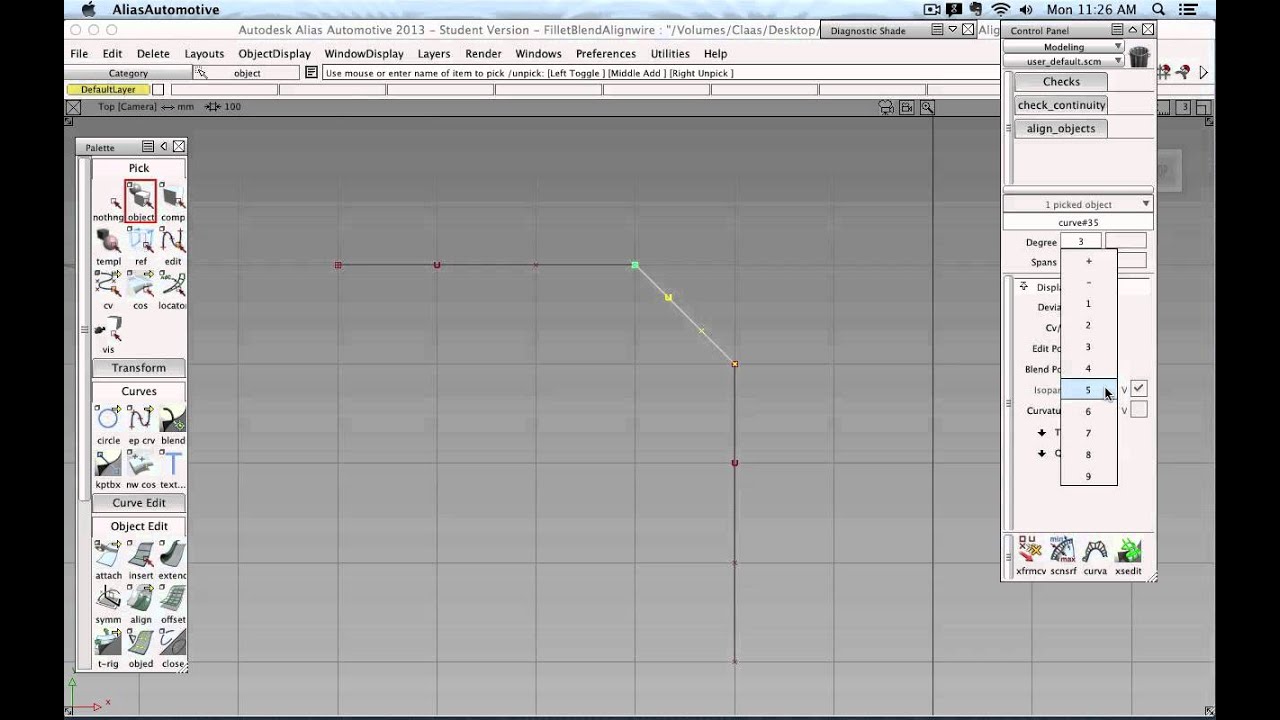Check the empty V box beside Curvature

click(x=1138, y=410)
